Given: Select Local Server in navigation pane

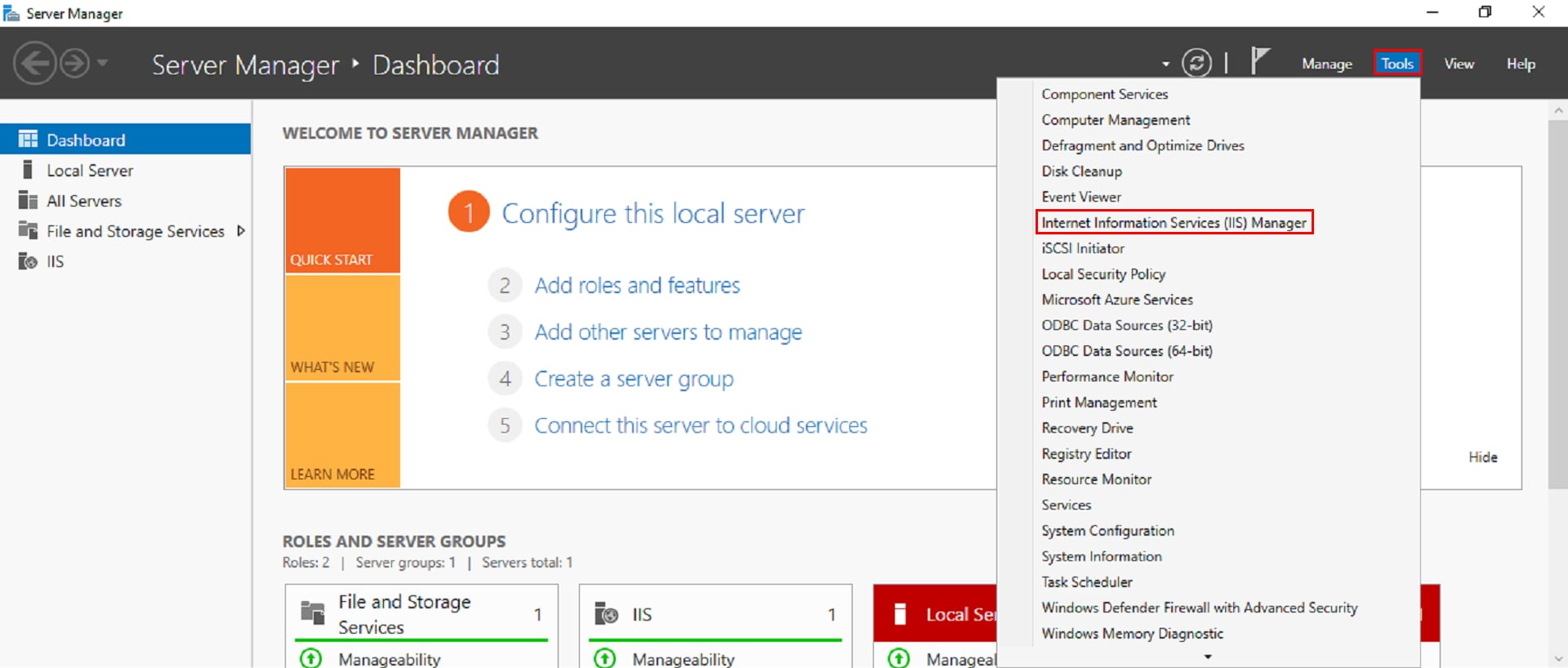Looking at the screenshot, I should click(126, 170).
